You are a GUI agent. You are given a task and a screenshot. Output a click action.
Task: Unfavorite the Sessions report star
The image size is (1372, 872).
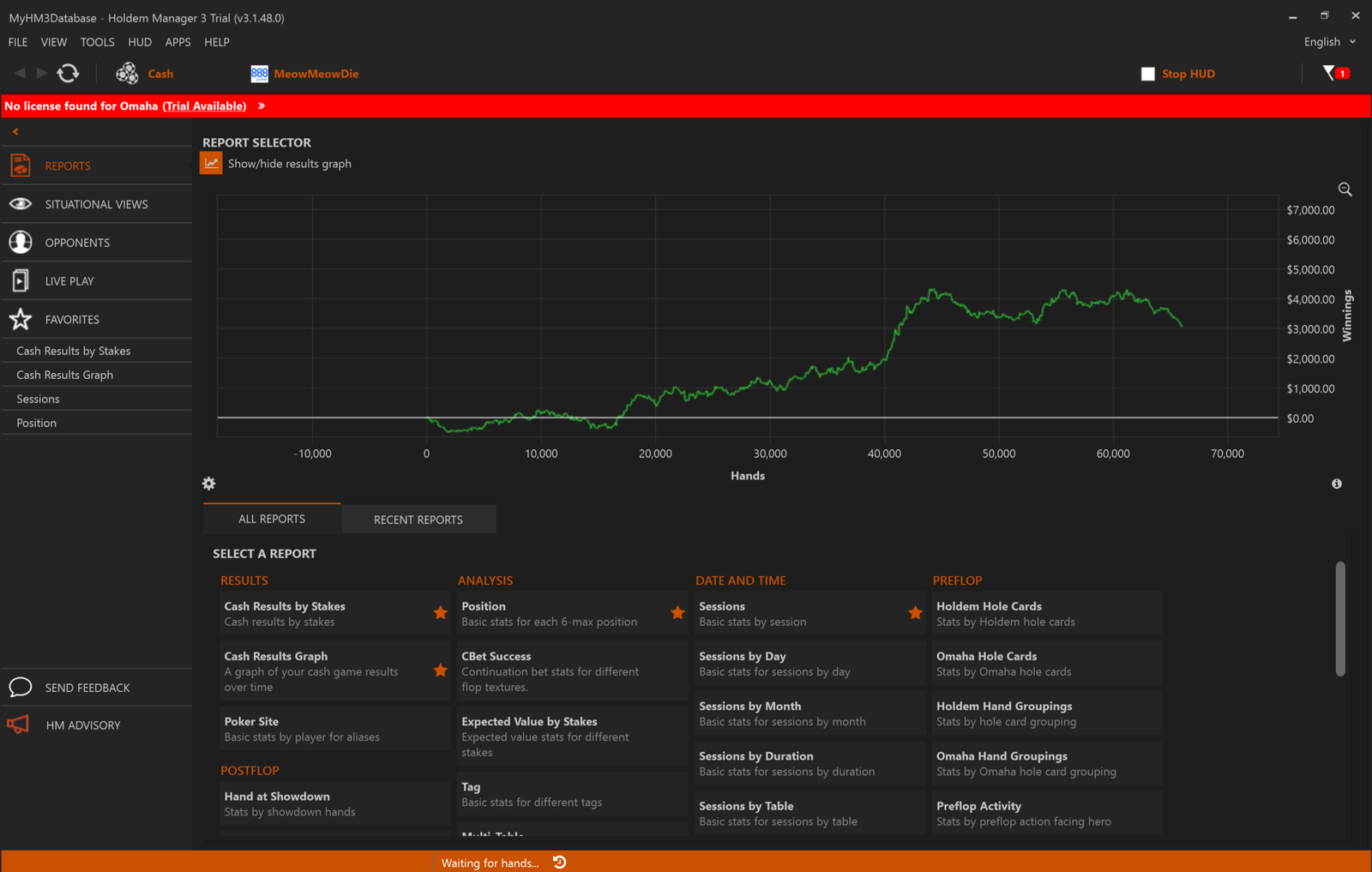click(x=915, y=612)
